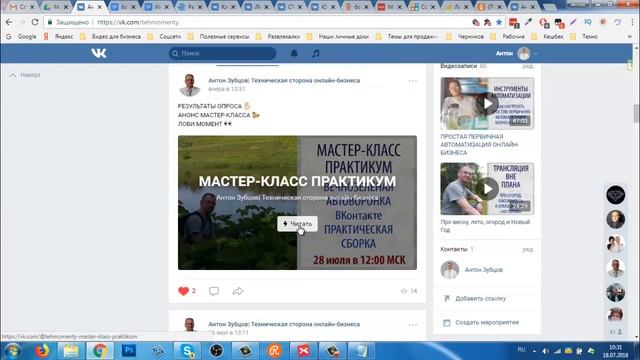The height and width of the screenshot is (360, 640).
Task: Open comments on the мастер-класс post
Action: click(214, 291)
